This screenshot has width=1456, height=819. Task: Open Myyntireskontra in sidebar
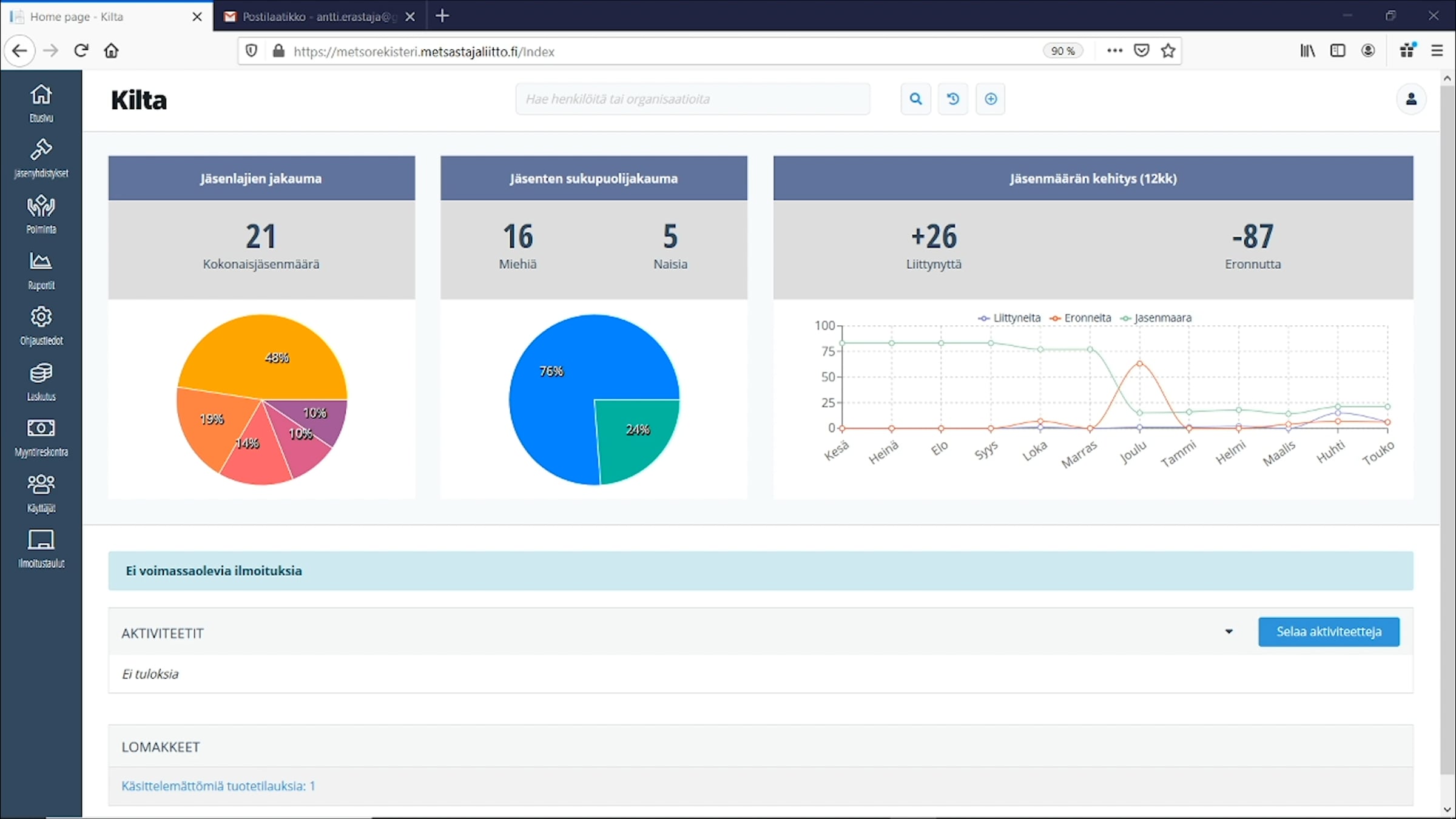(x=41, y=438)
